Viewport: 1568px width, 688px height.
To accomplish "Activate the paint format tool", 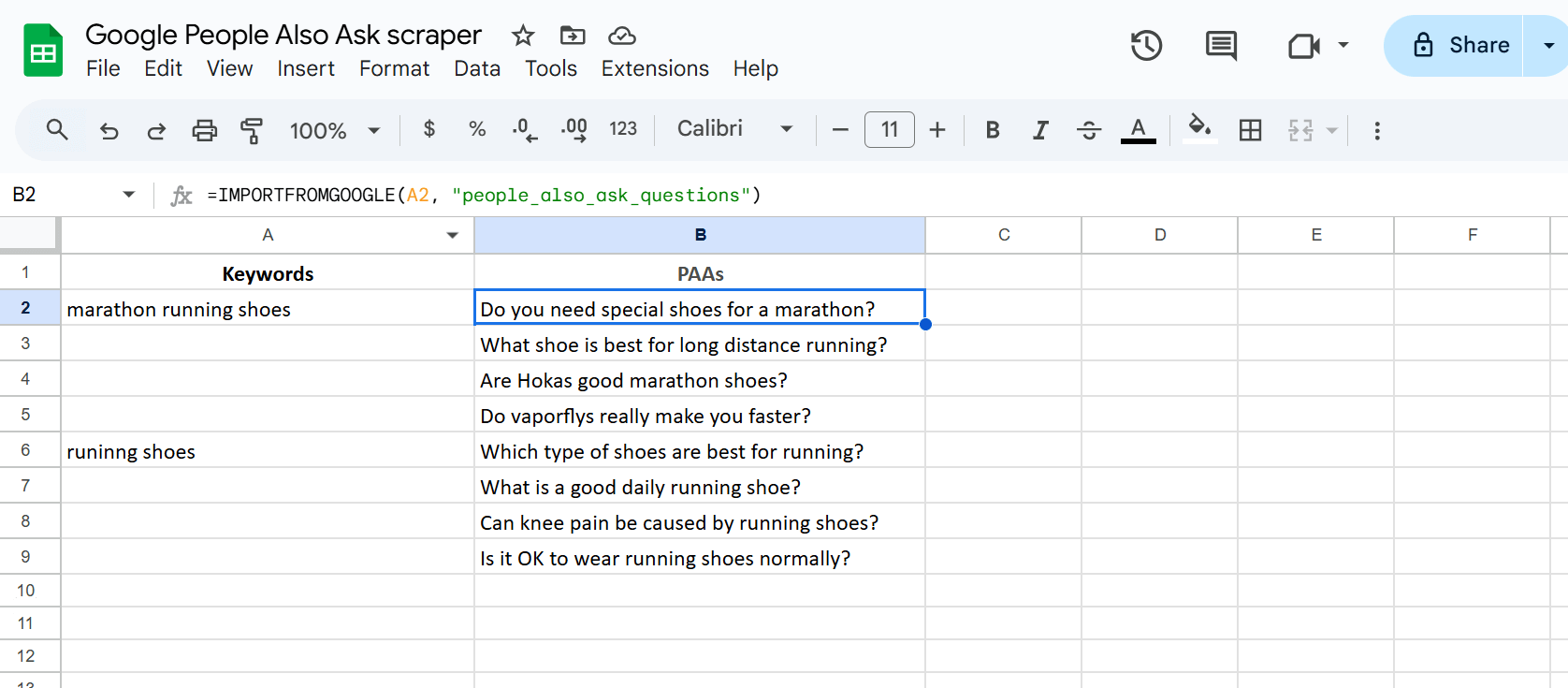I will click(252, 130).
